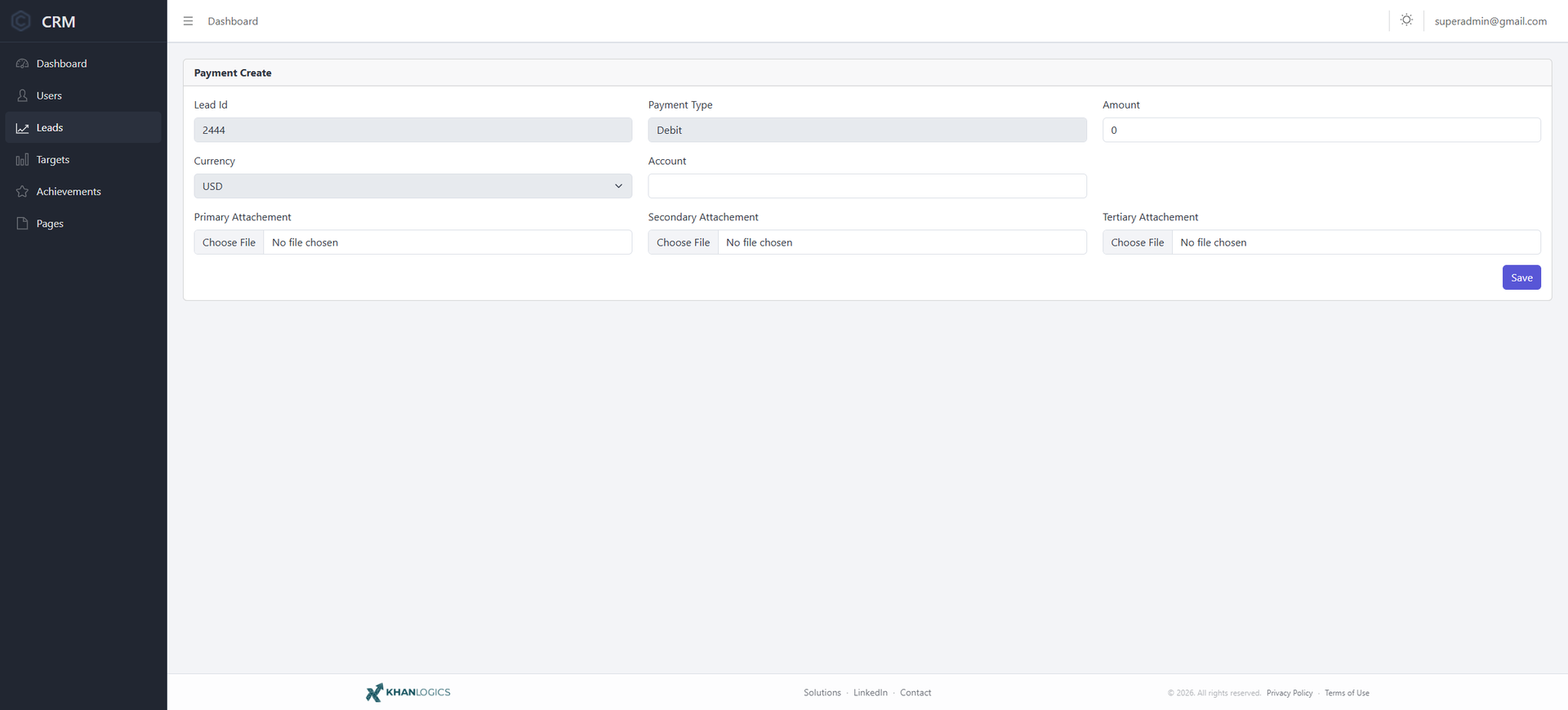Click the Payment Create card heading
The height and width of the screenshot is (710, 1568).
tap(233, 73)
